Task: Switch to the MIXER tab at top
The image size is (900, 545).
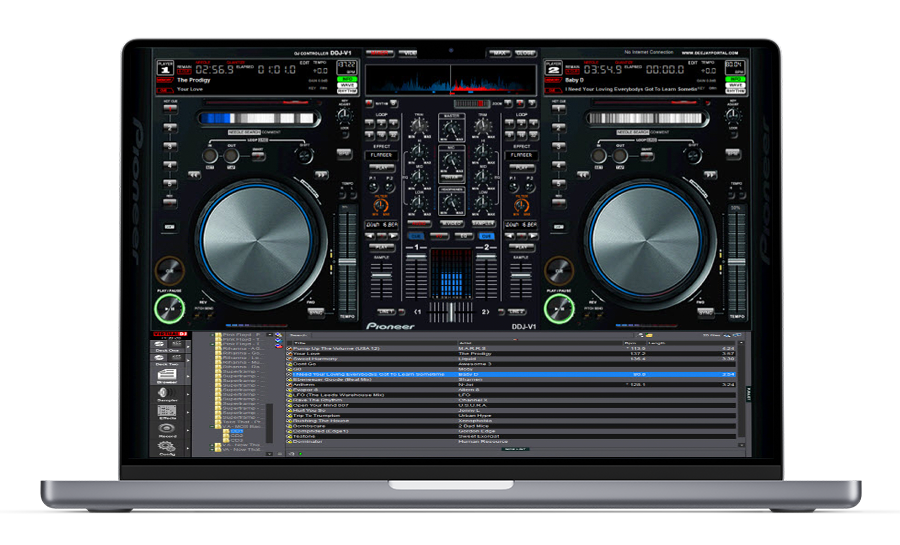Action: tap(379, 53)
